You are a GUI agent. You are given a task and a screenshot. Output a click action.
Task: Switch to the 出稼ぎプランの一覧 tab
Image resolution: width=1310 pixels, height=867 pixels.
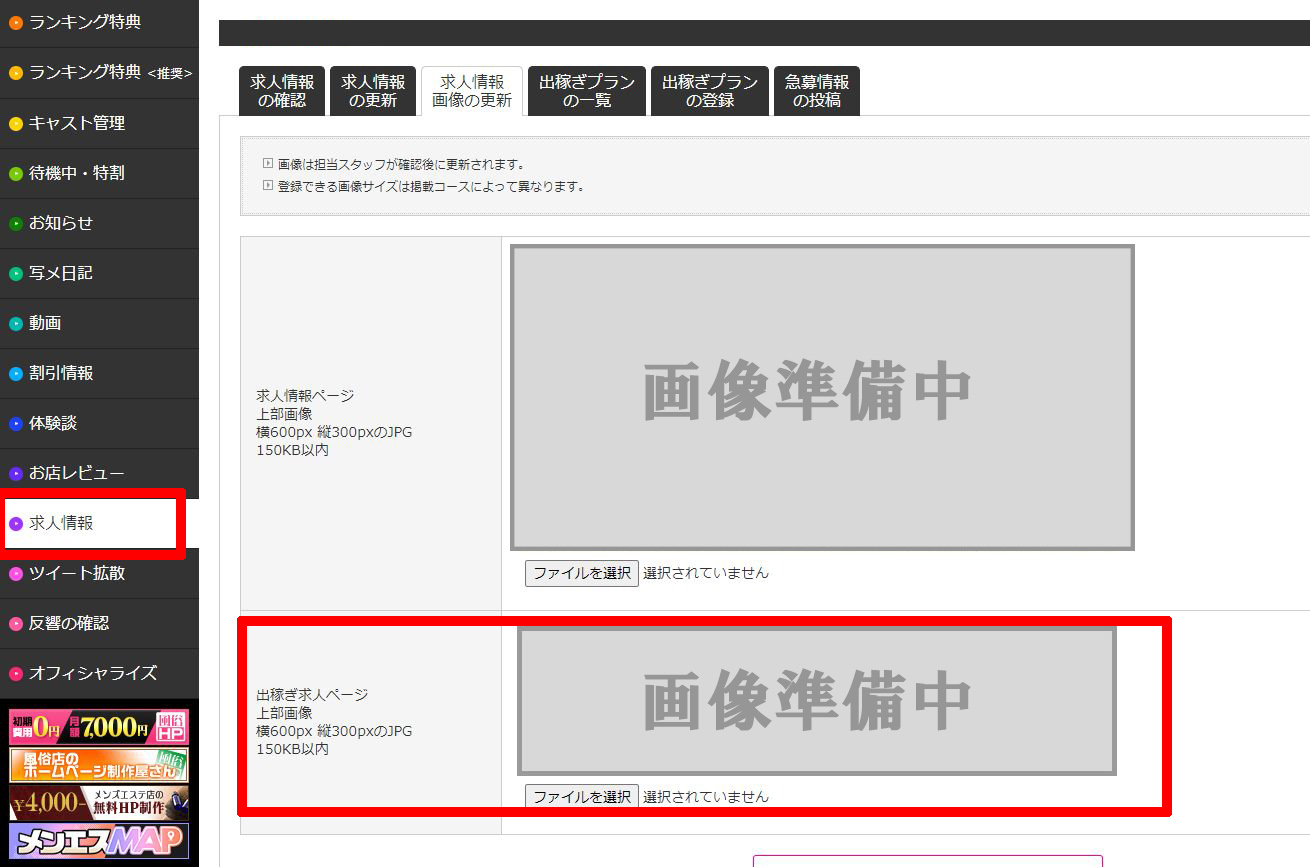[586, 91]
